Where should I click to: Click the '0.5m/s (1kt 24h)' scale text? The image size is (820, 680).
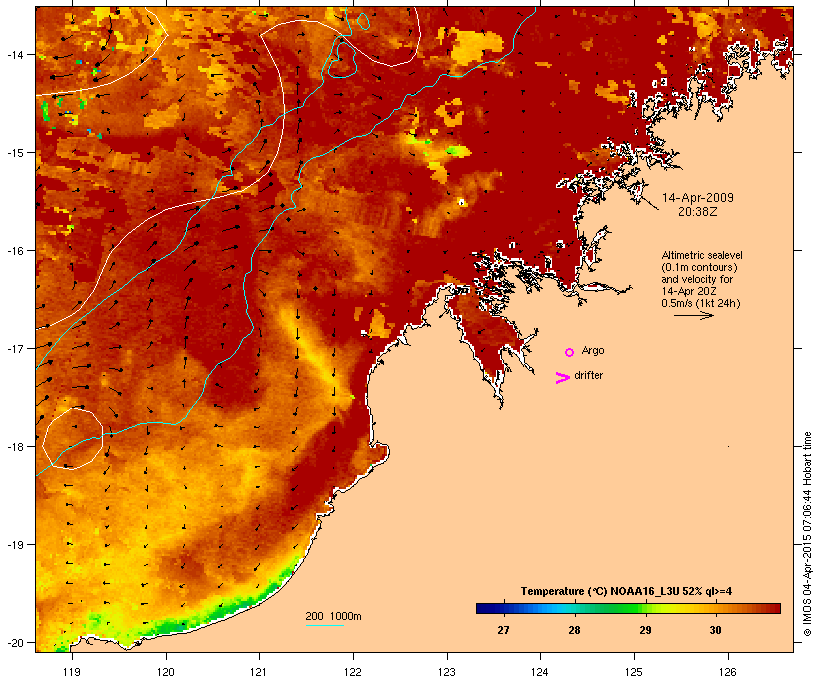701,303
